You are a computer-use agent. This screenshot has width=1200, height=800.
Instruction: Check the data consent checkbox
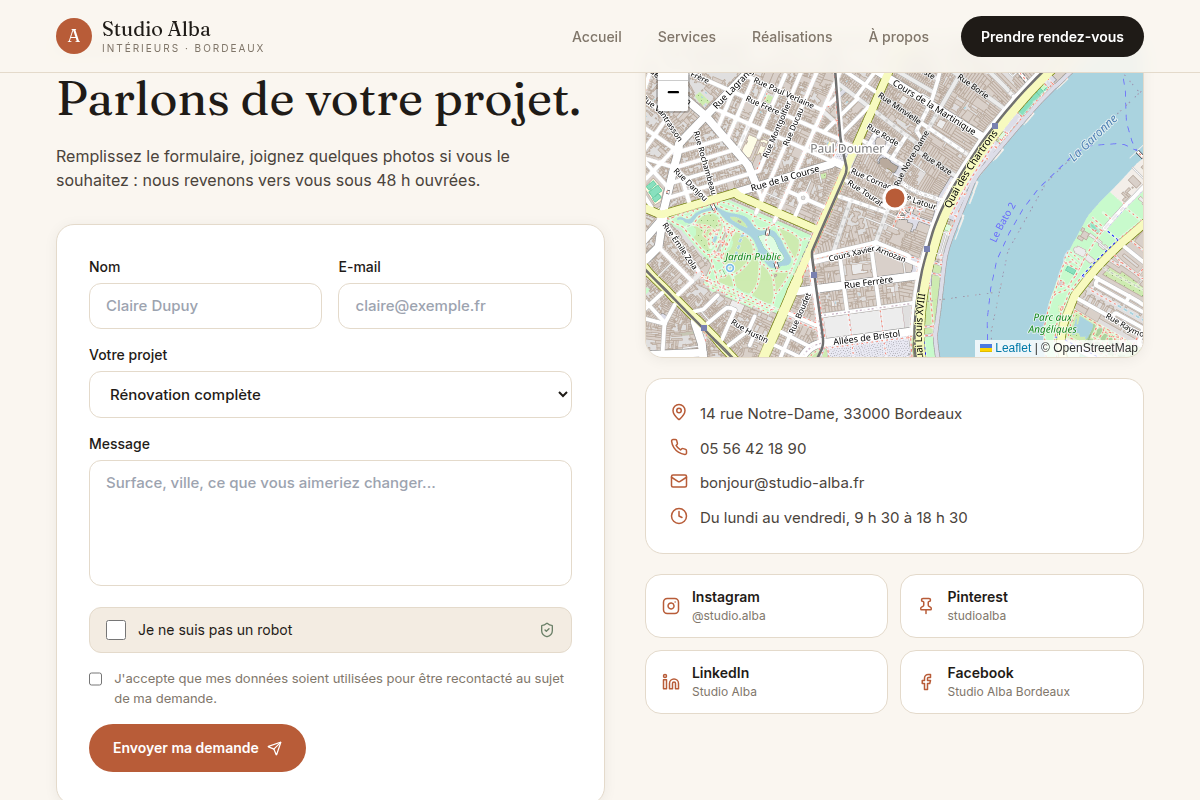(x=96, y=679)
